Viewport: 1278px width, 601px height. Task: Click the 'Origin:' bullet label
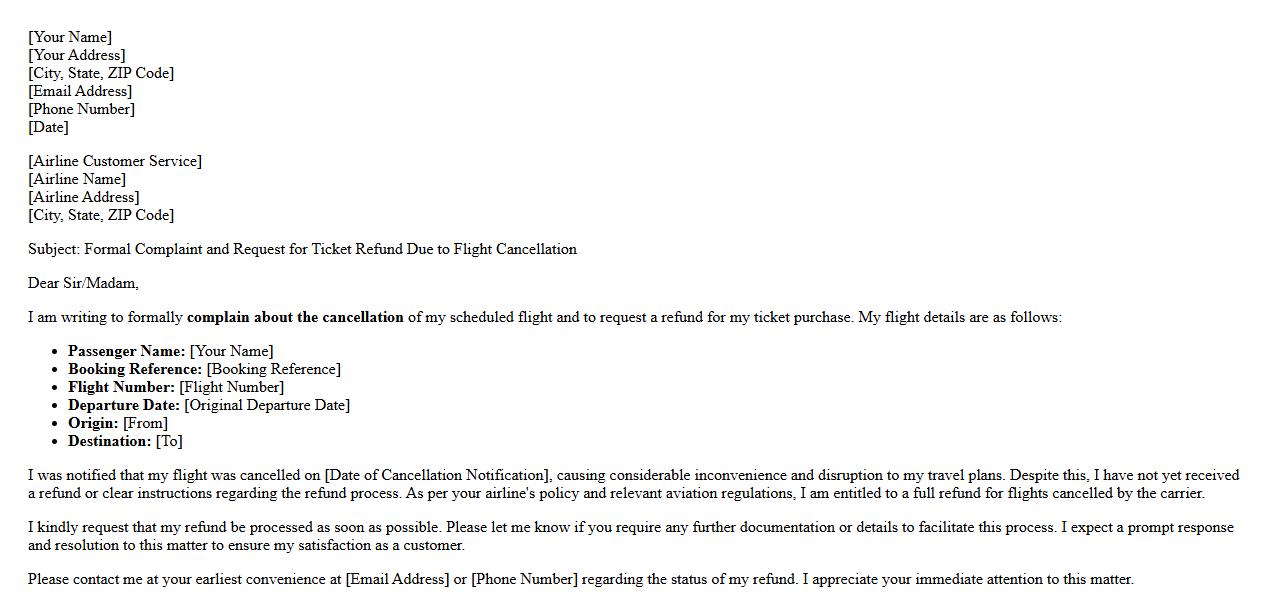pos(93,423)
